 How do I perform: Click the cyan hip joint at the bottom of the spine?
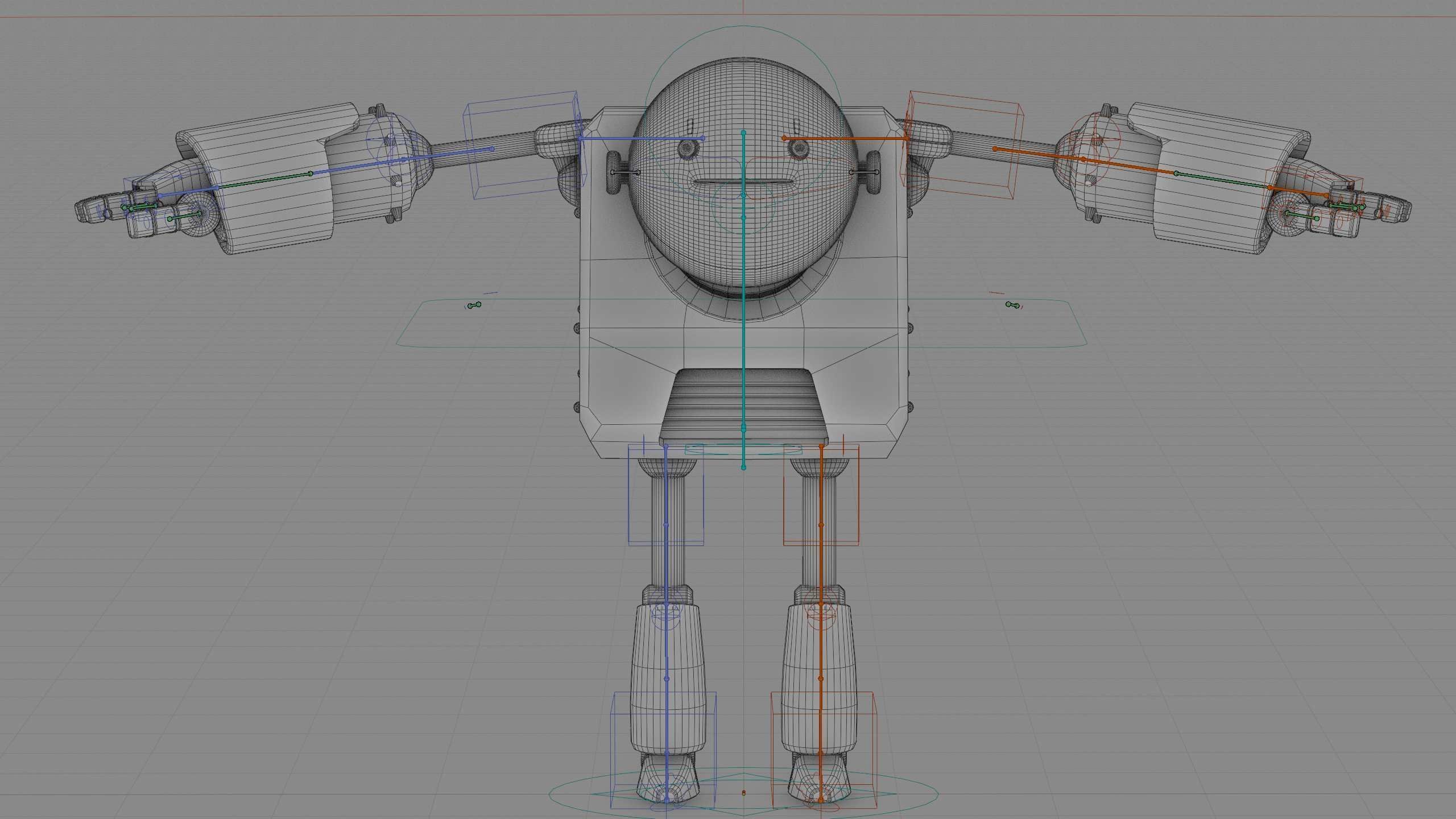[743, 468]
